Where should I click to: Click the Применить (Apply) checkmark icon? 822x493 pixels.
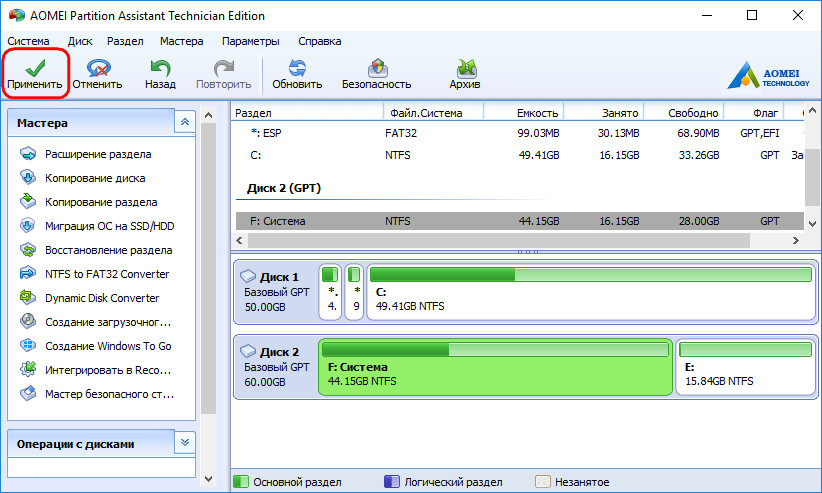click(35, 68)
